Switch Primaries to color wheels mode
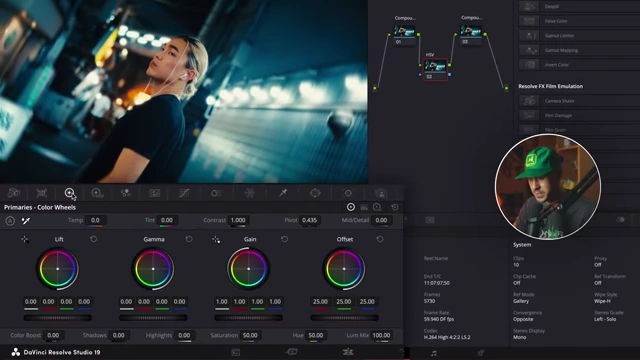This screenshot has width=640, height=360. click(351, 207)
